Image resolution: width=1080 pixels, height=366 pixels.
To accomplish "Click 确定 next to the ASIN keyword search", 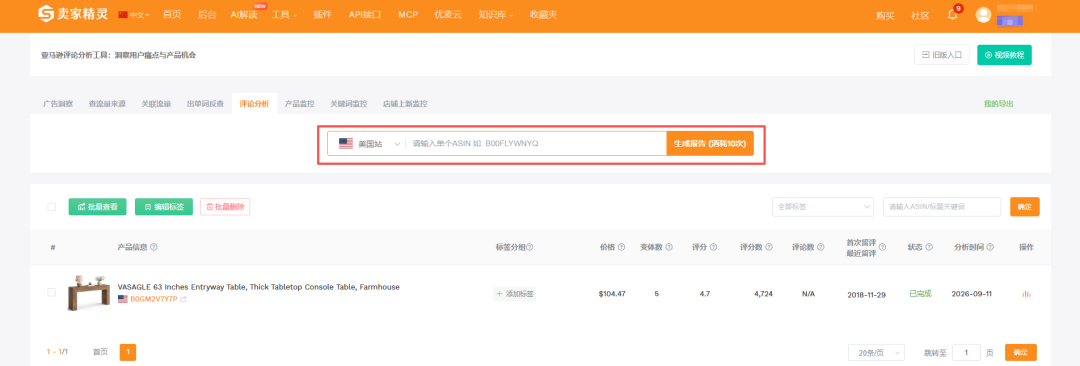I will [x=1024, y=207].
